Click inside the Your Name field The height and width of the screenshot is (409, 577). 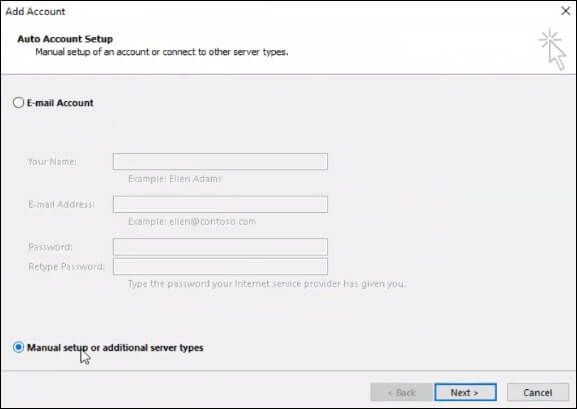click(220, 162)
